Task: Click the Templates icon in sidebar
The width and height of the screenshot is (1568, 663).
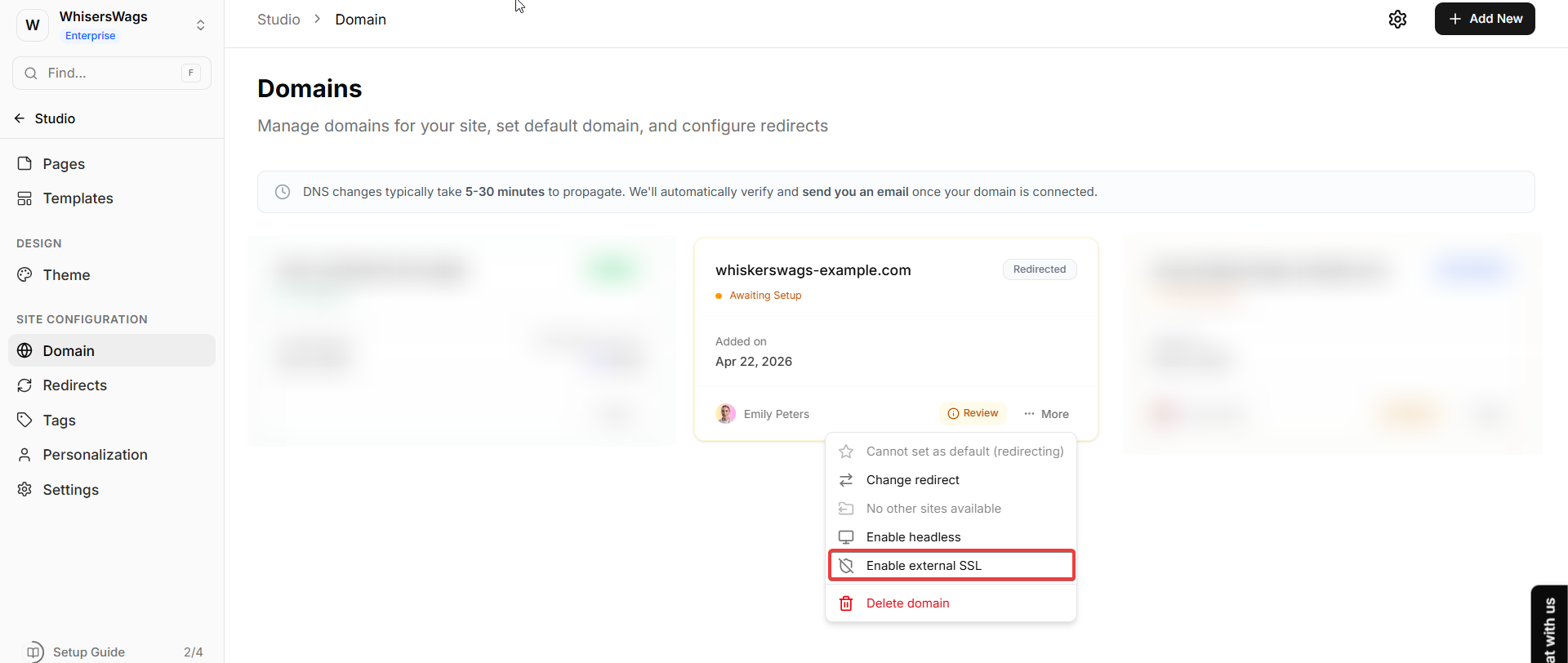Action: click(x=24, y=198)
